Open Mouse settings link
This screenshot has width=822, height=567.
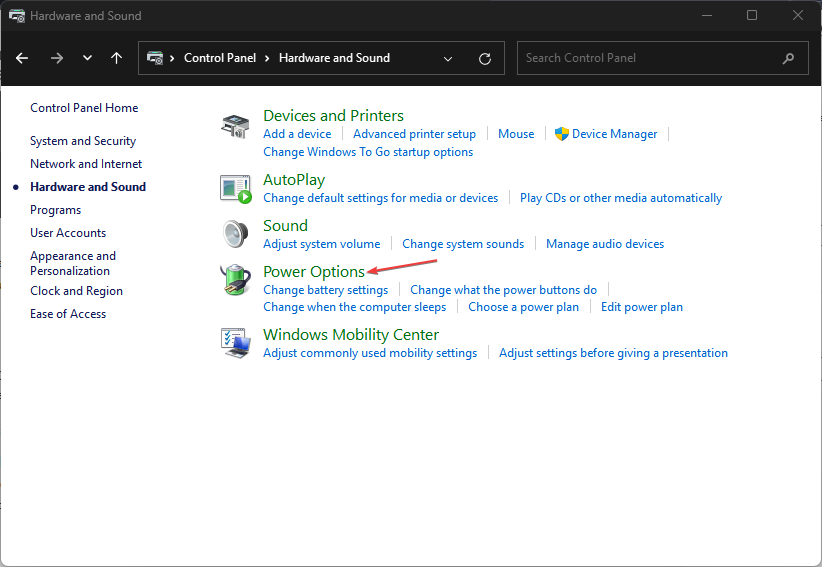coord(516,134)
